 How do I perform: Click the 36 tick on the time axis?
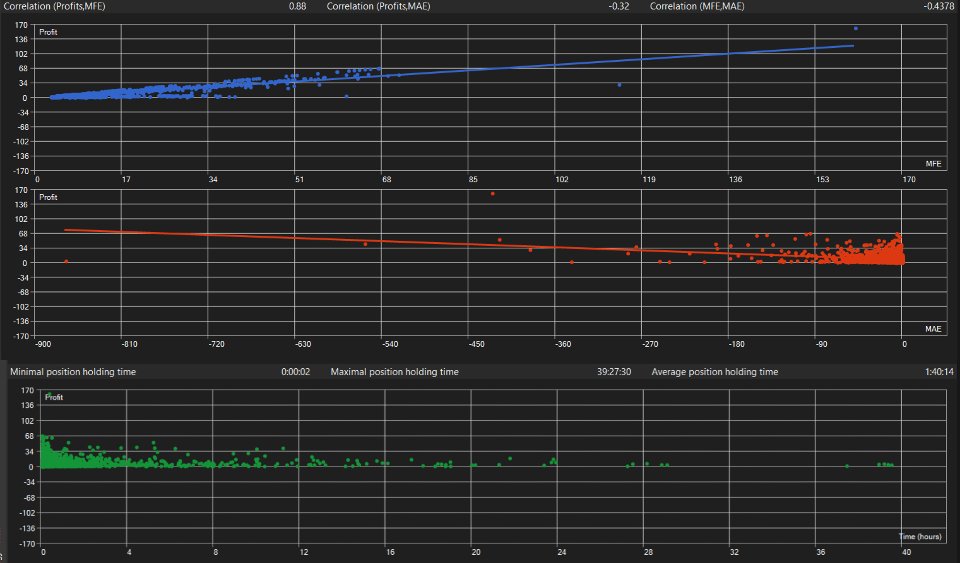tap(820, 551)
